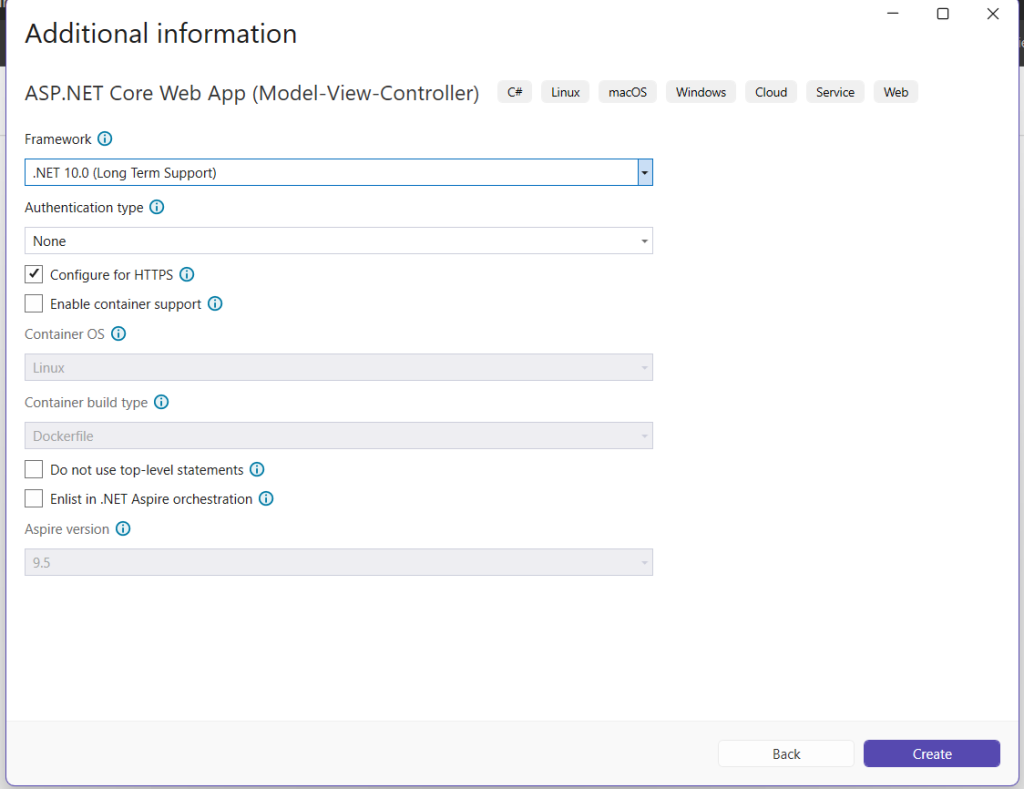Open the Framework dropdown arrow
Viewport: 1024px width, 789px height.
[x=645, y=173]
